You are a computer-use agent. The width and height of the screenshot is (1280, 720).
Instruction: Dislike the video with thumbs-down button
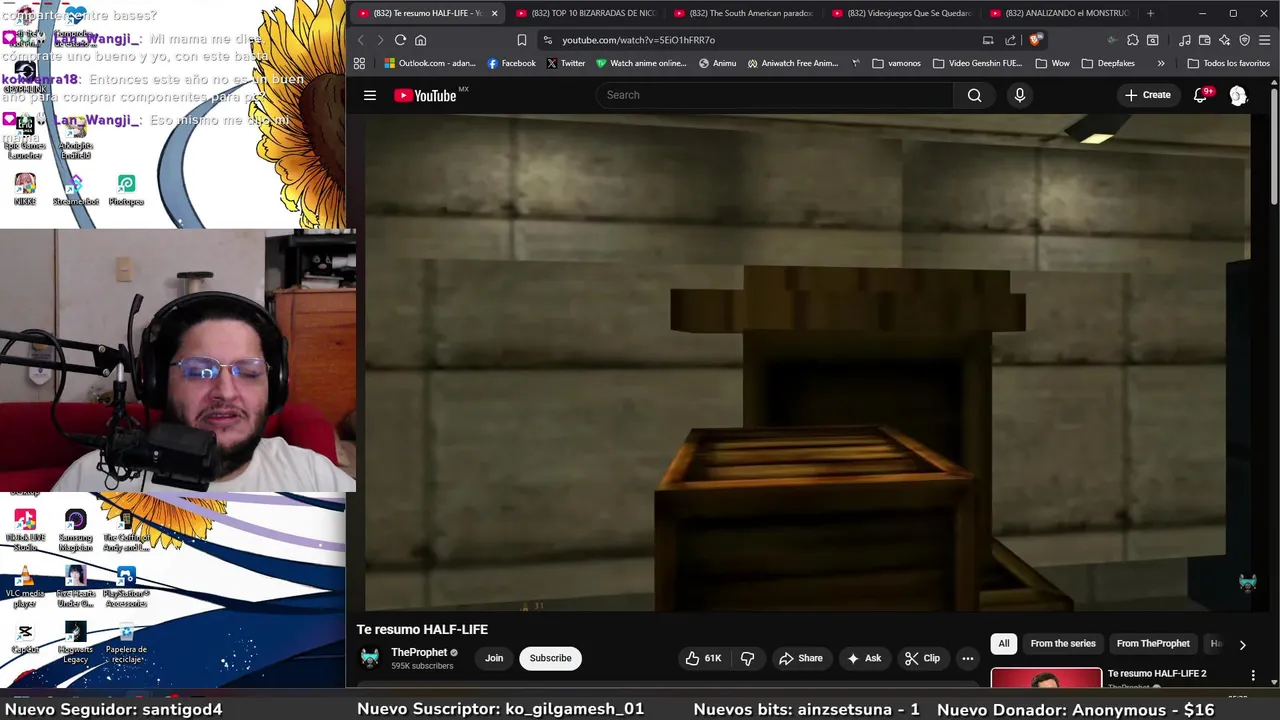[747, 658]
